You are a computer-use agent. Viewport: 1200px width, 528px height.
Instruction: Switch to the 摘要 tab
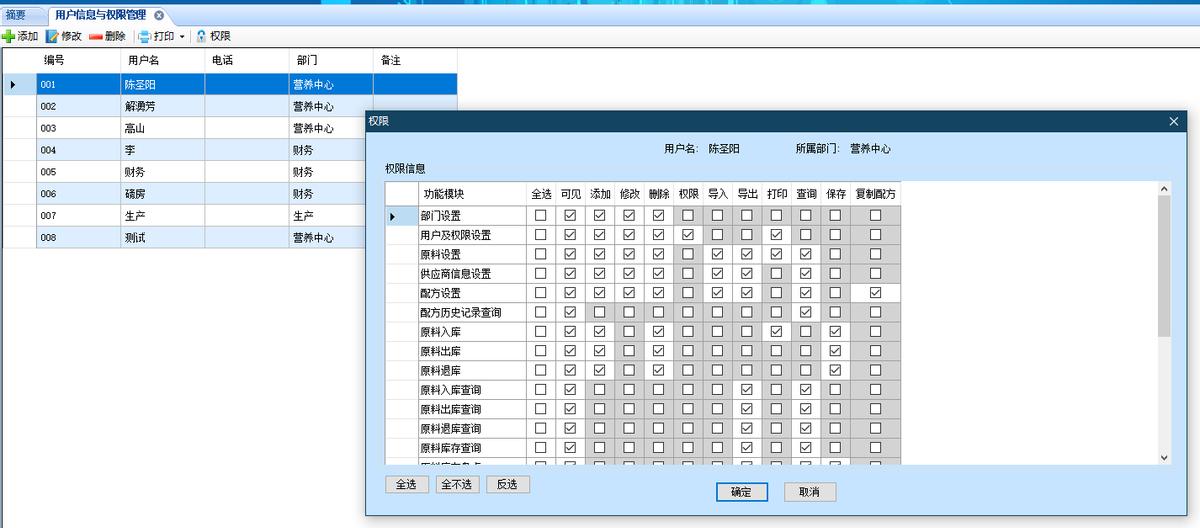pyautogui.click(x=16, y=15)
